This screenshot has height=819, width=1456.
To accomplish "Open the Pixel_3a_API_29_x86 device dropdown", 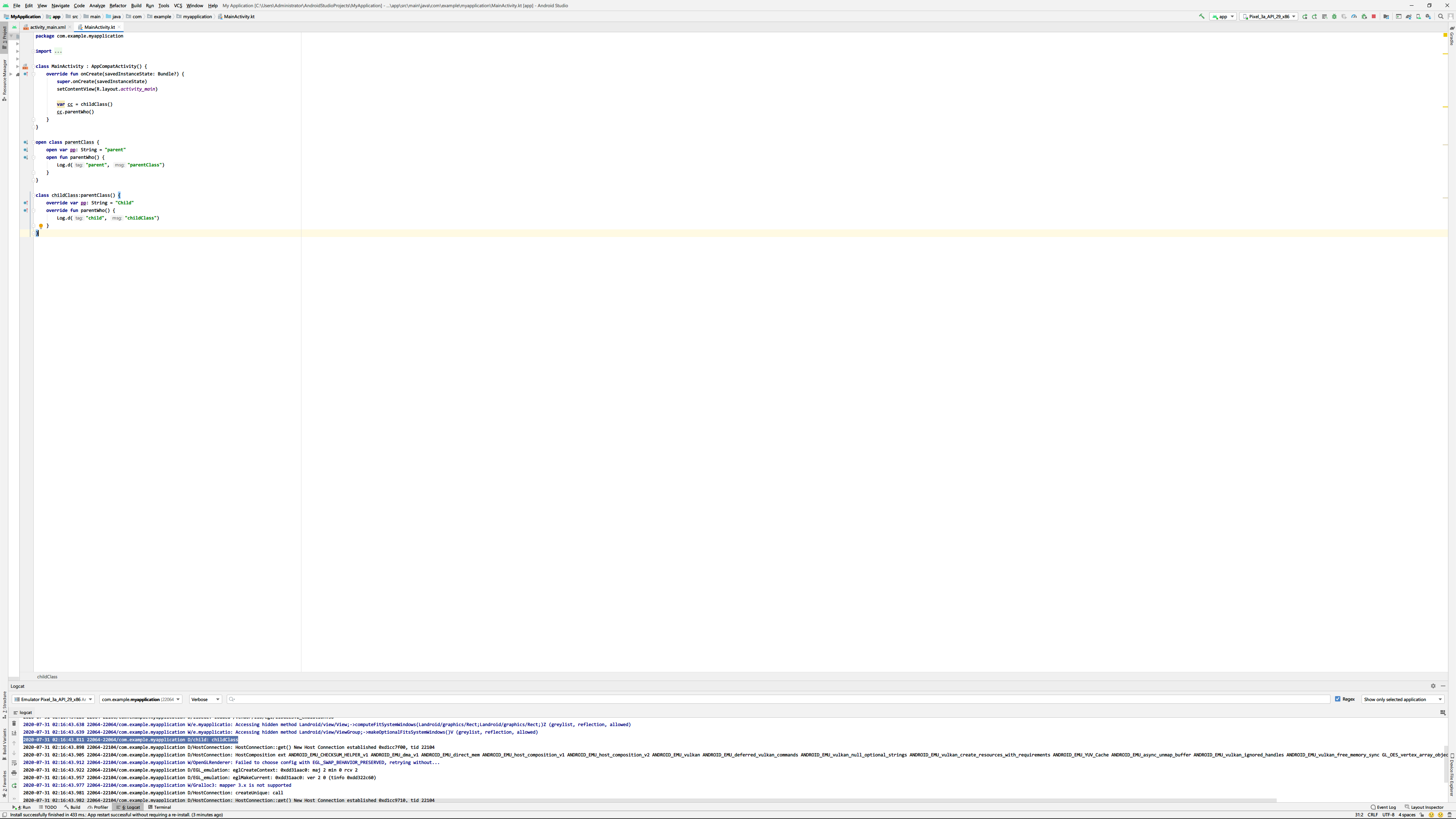I will (1269, 16).
